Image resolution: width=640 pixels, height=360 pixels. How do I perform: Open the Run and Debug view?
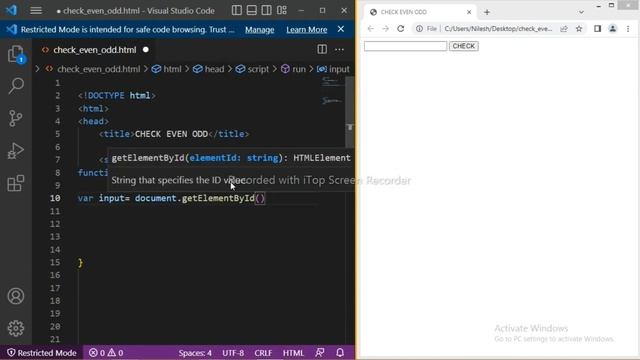click(x=16, y=151)
